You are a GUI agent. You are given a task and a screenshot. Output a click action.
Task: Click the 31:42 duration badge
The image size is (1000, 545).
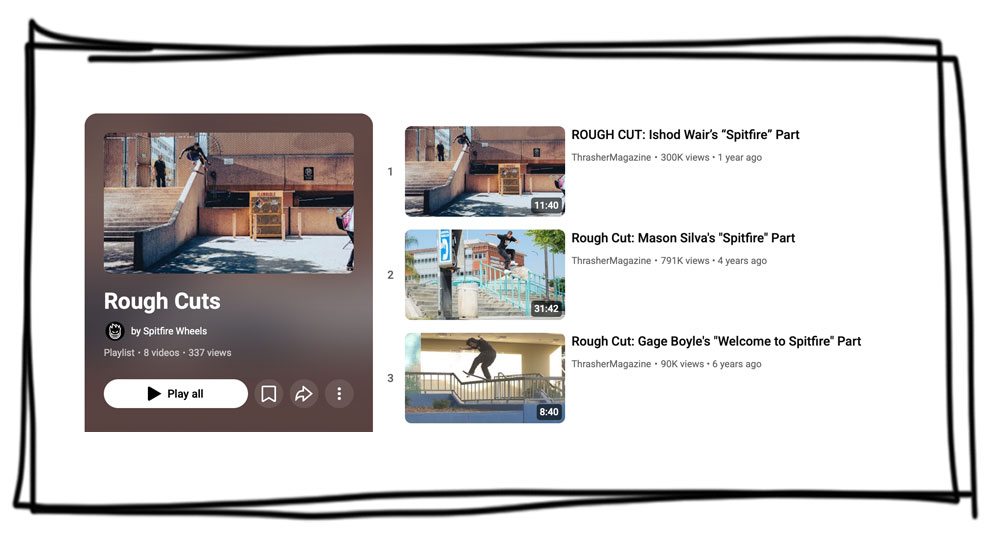coord(546,309)
